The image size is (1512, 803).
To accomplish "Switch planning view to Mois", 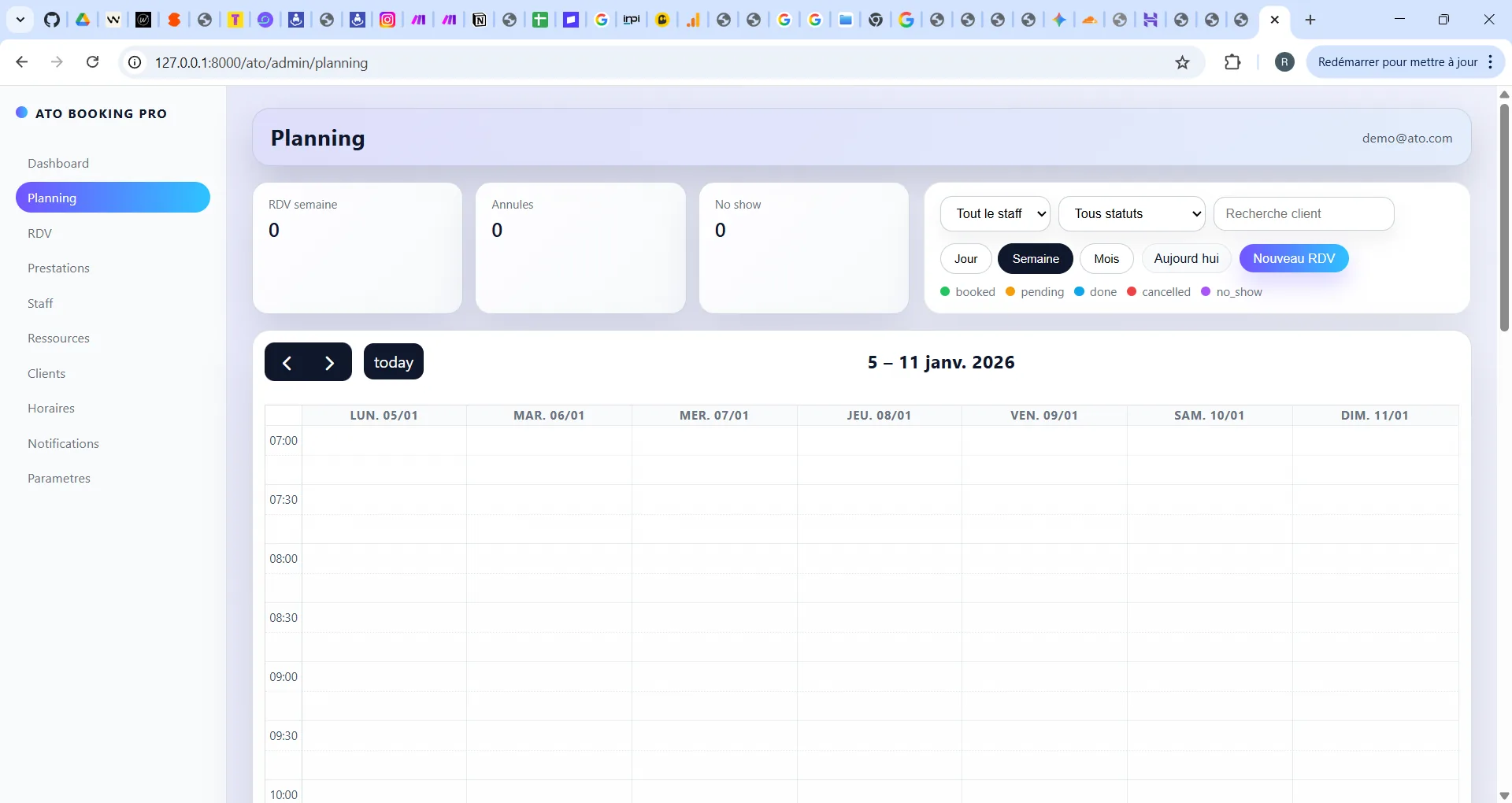I will click(1106, 258).
